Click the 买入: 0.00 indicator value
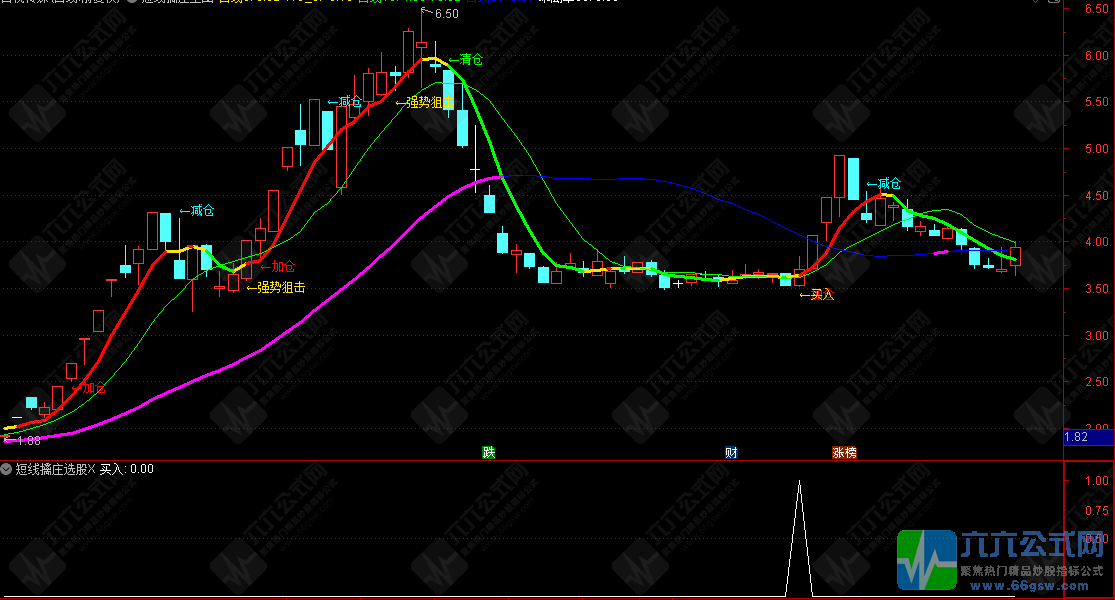Viewport: 1115px width, 600px height. [127, 469]
